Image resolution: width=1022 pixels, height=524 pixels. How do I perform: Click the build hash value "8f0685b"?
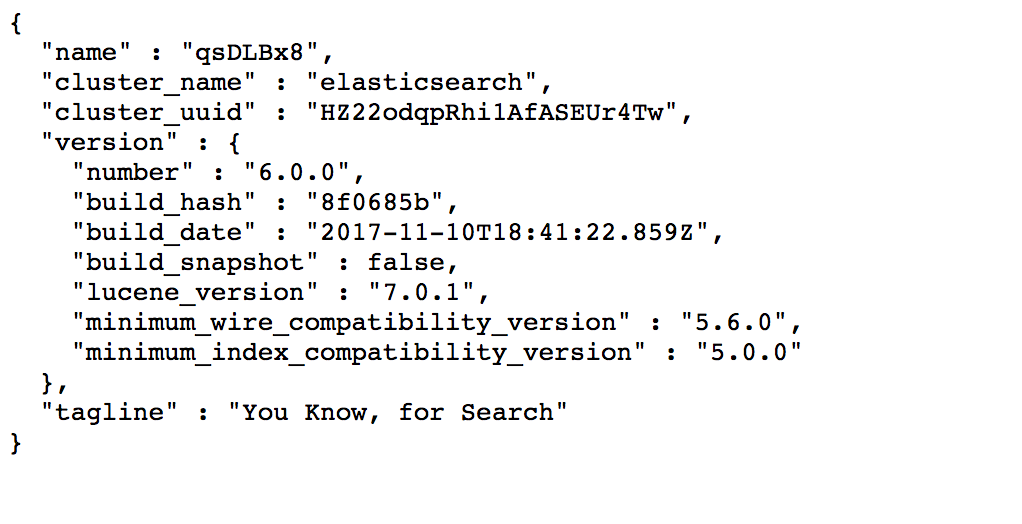[x=375, y=202]
